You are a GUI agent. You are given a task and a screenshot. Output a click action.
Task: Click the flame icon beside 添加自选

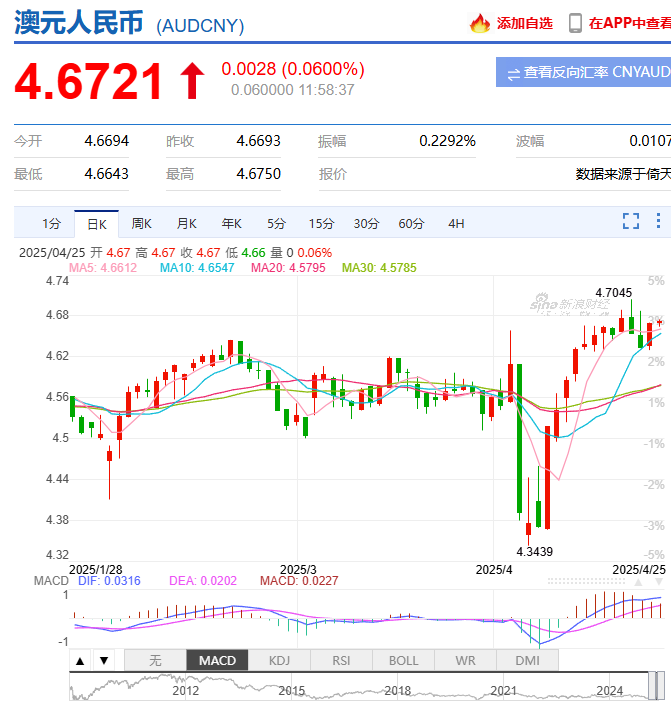click(x=479, y=23)
